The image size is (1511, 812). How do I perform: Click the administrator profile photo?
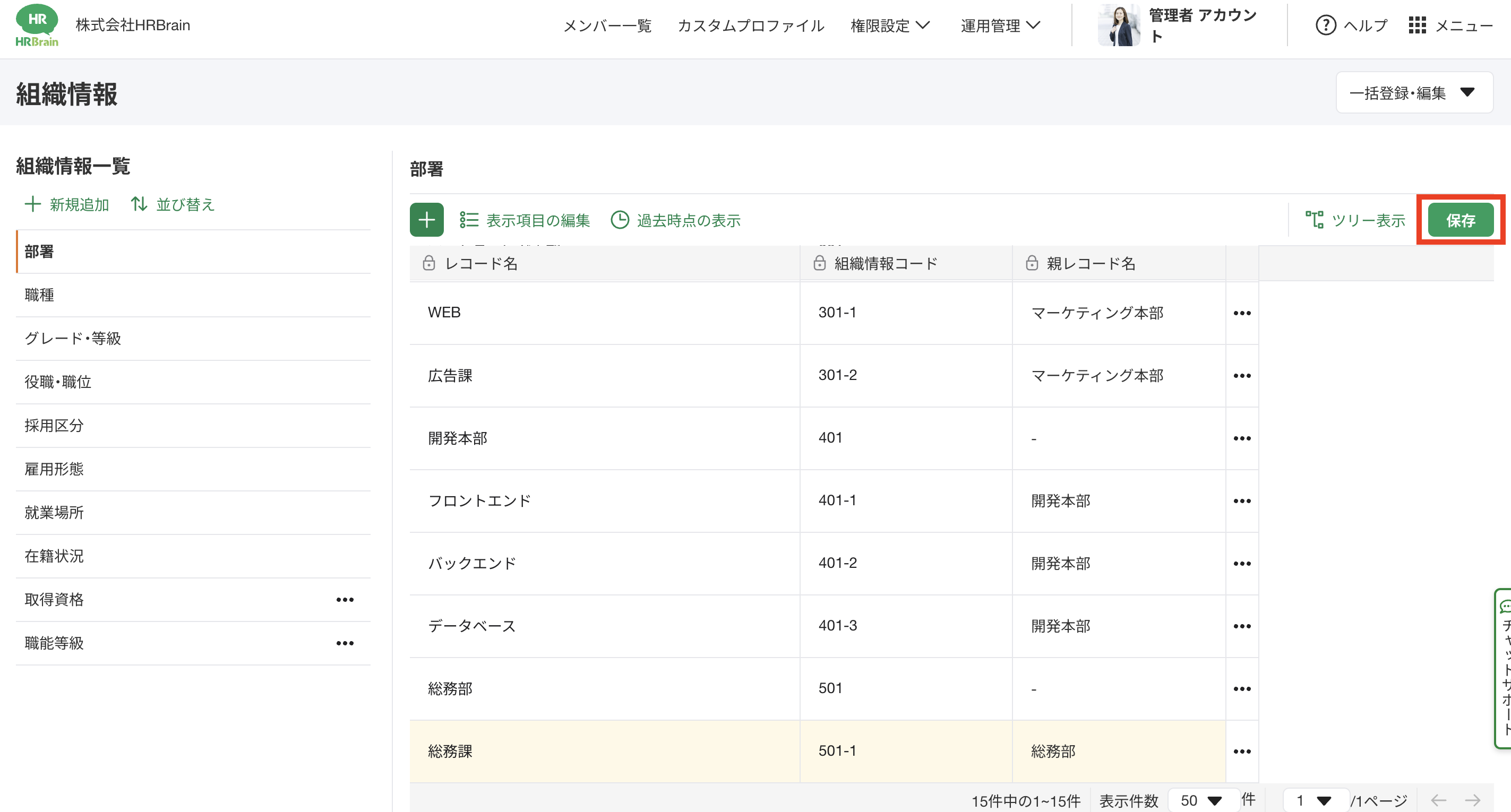(x=1119, y=25)
